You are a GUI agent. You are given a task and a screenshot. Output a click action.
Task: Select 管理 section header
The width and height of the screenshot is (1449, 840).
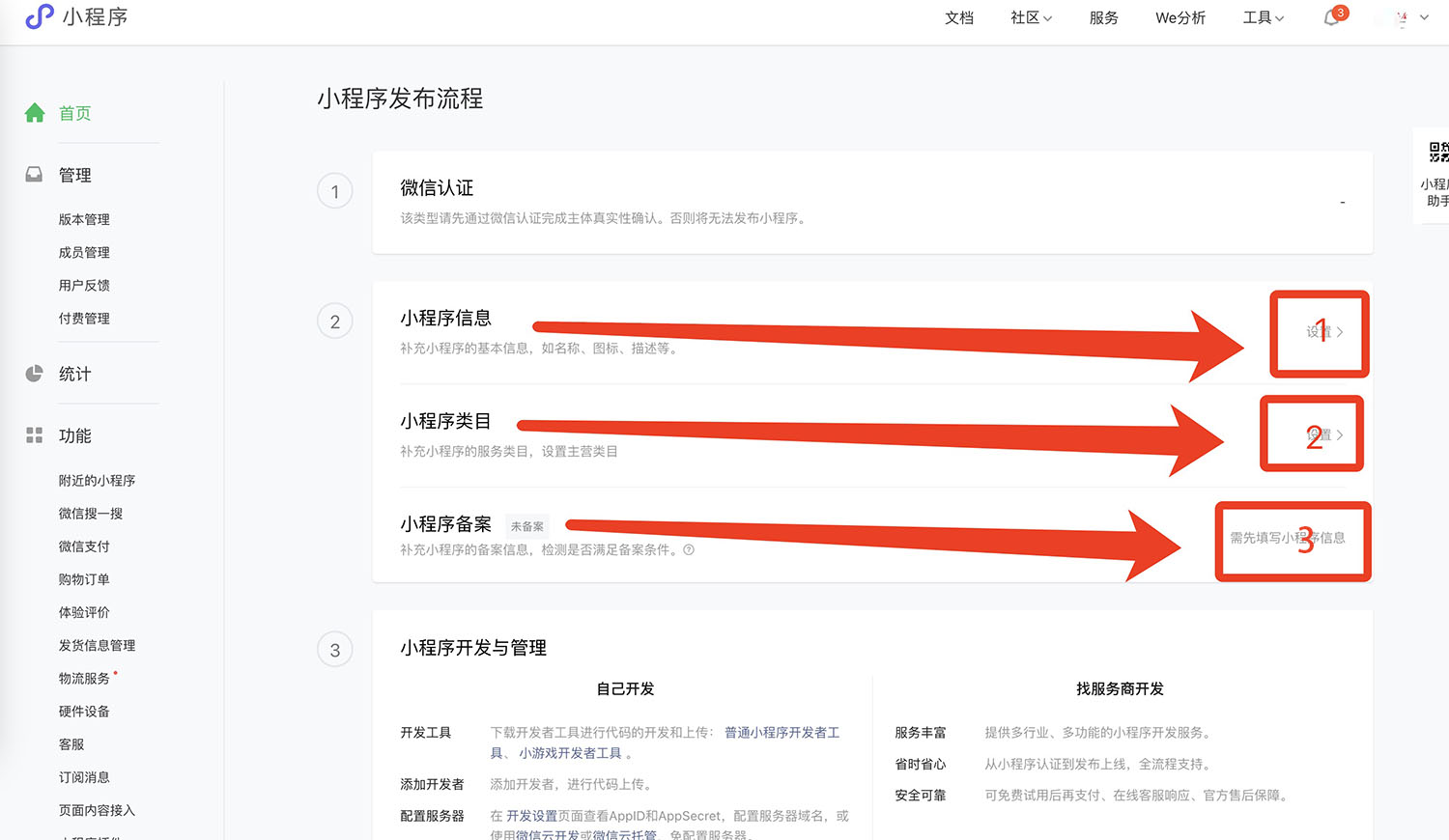click(75, 175)
